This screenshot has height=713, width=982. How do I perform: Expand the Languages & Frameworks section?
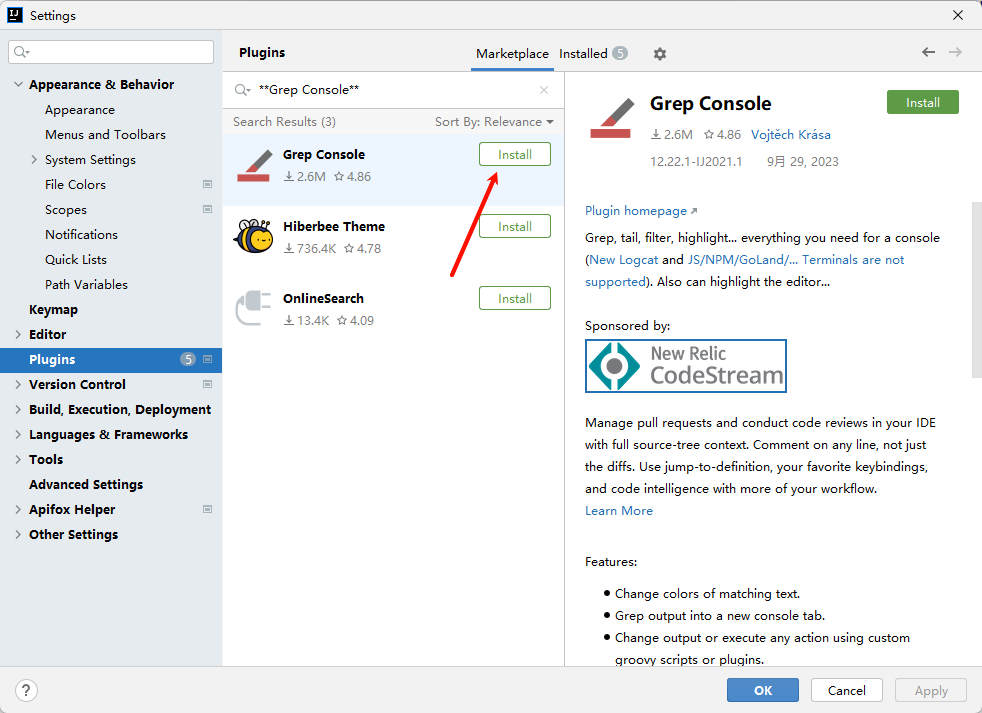[18, 435]
